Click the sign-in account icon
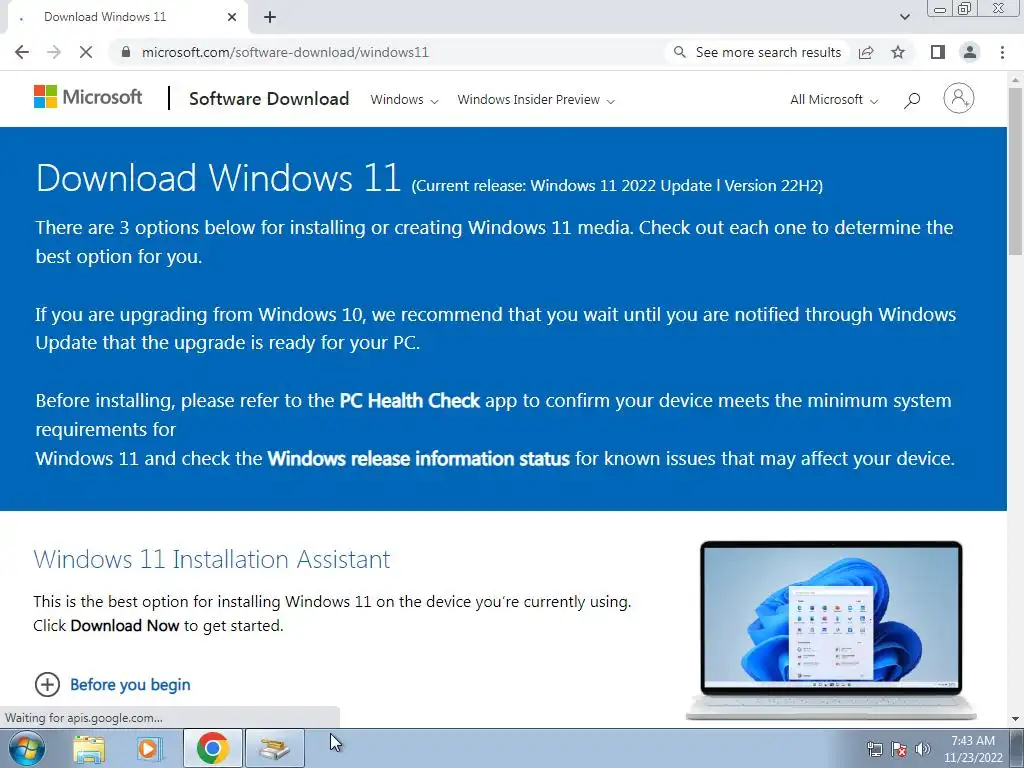This screenshot has height=768, width=1024. [958, 99]
